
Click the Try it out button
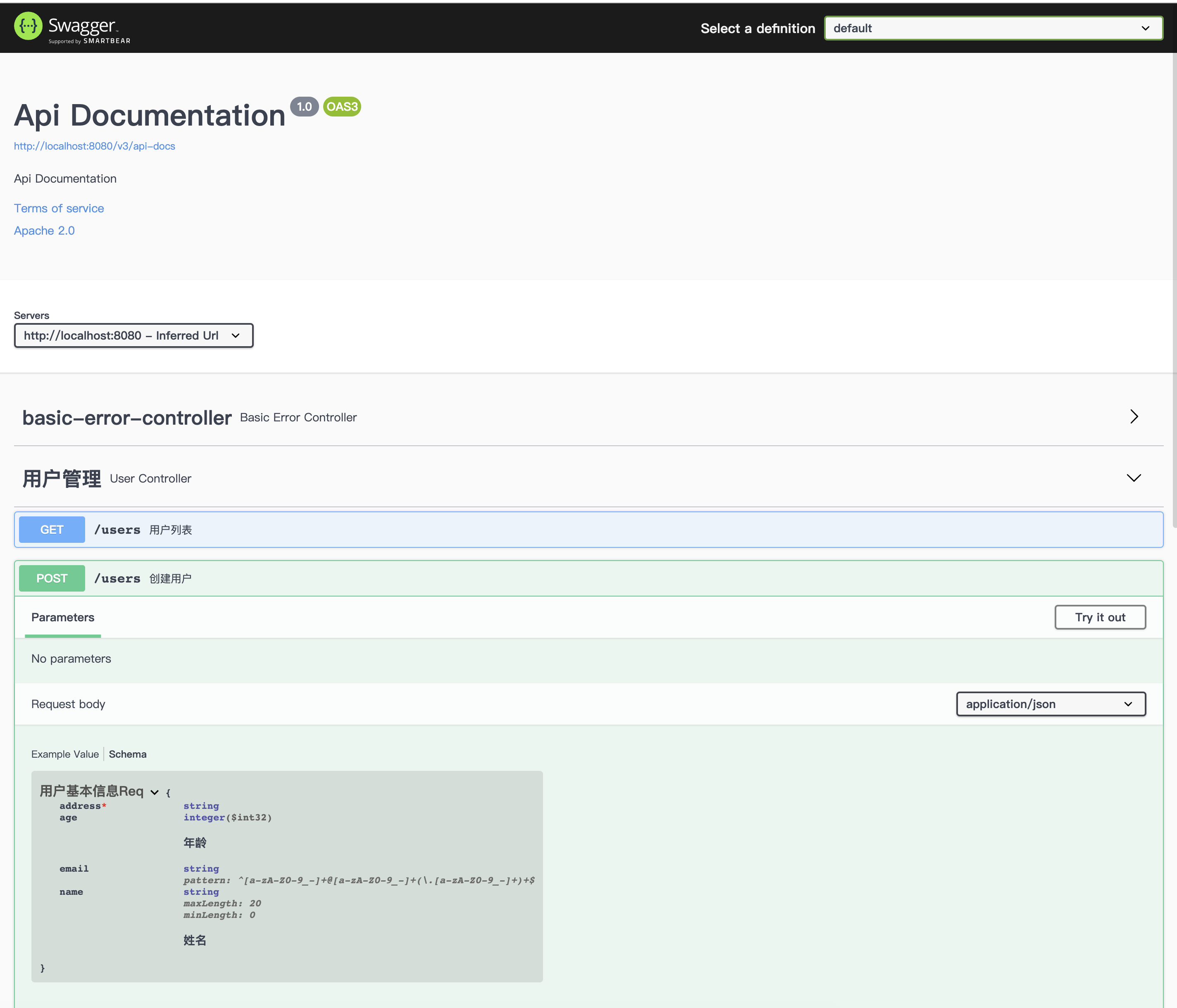1100,617
